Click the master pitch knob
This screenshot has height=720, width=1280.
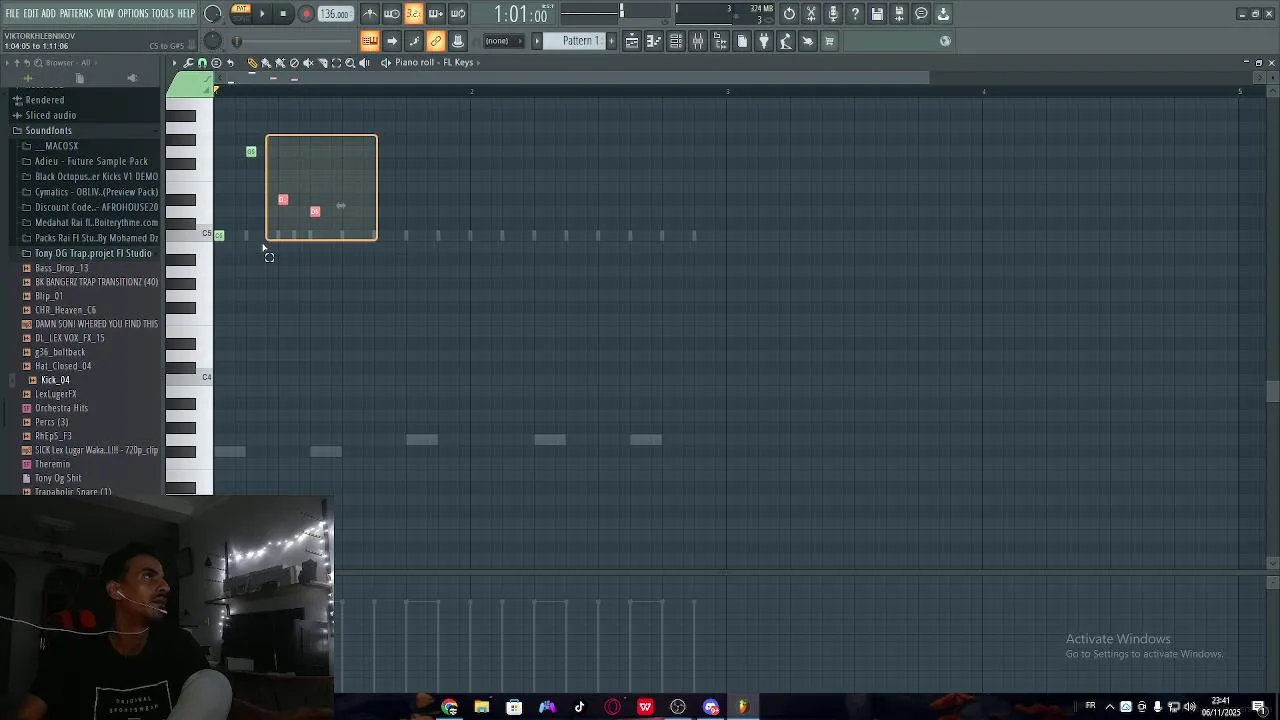pyautogui.click(x=212, y=41)
